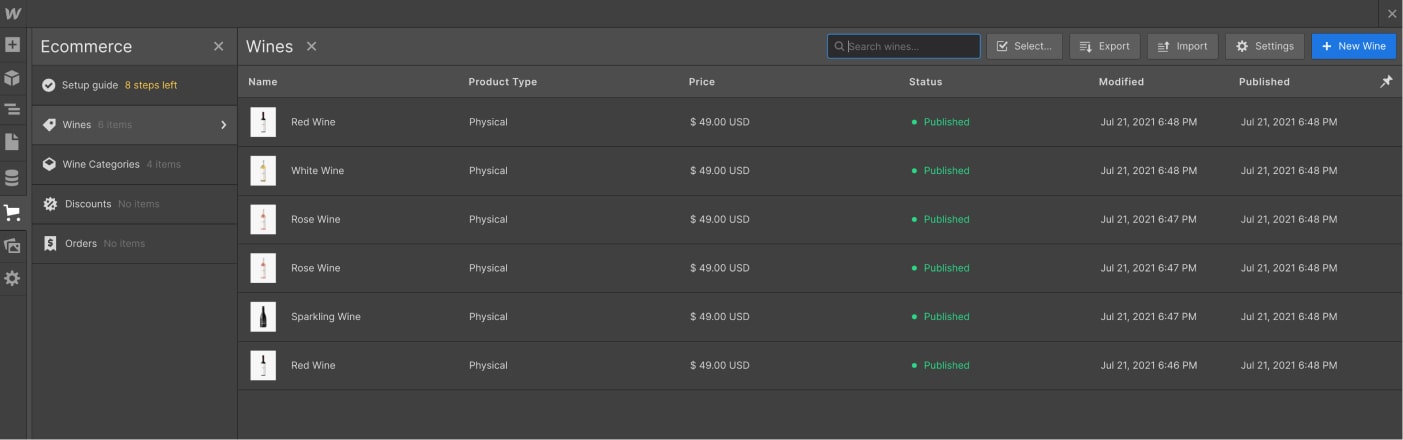This screenshot has height=440, width=1403.
Task: Click the White Wine bottle thumbnail
Action: pos(263,171)
